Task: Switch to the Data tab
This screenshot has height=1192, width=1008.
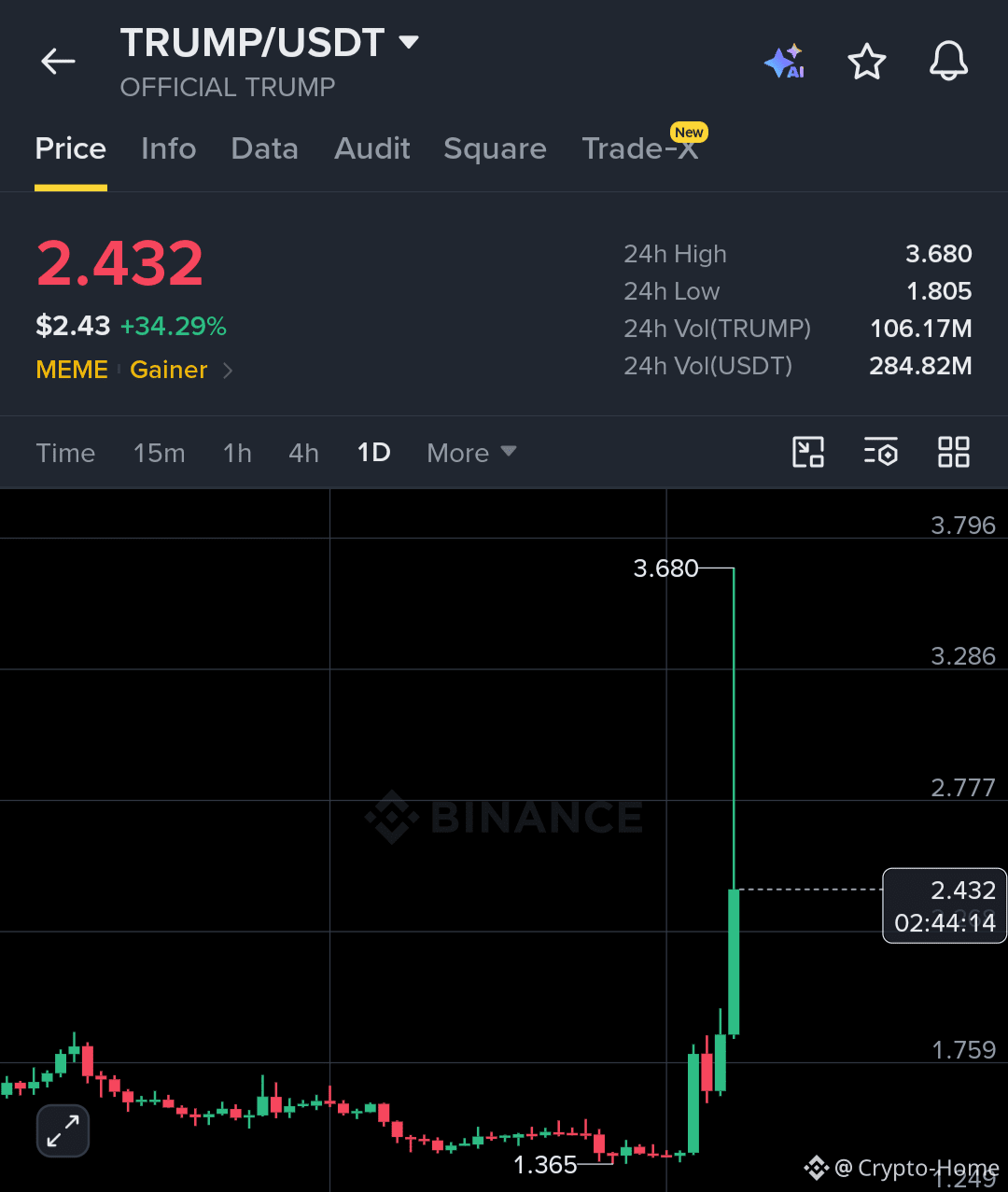Action: point(265,148)
